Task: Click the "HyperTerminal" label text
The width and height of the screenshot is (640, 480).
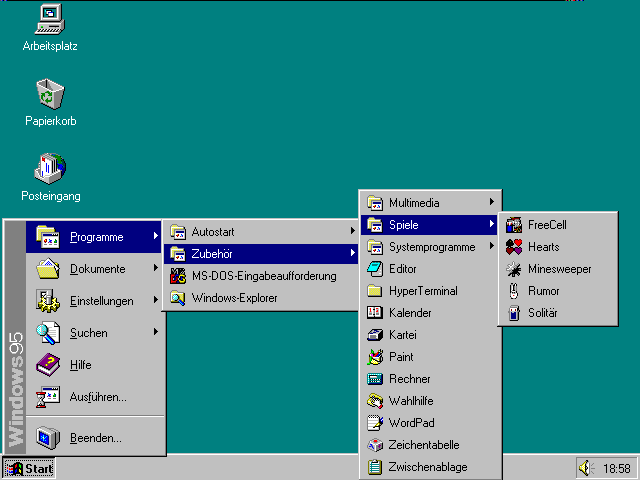Action: click(423, 291)
